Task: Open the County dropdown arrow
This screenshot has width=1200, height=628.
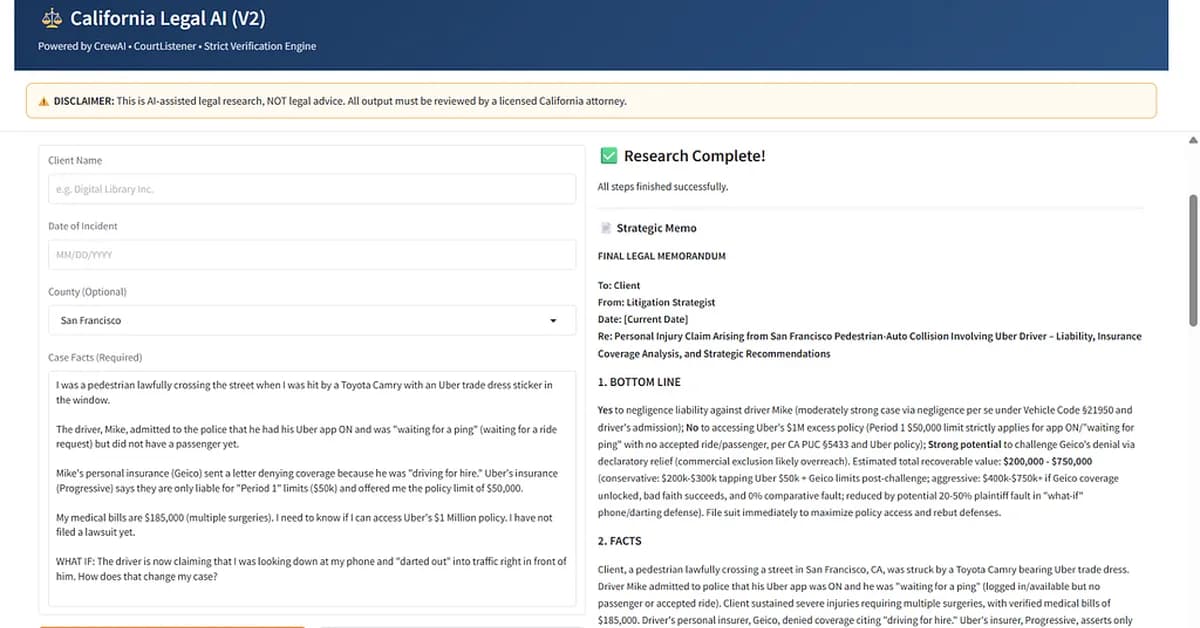Action: 554,321
